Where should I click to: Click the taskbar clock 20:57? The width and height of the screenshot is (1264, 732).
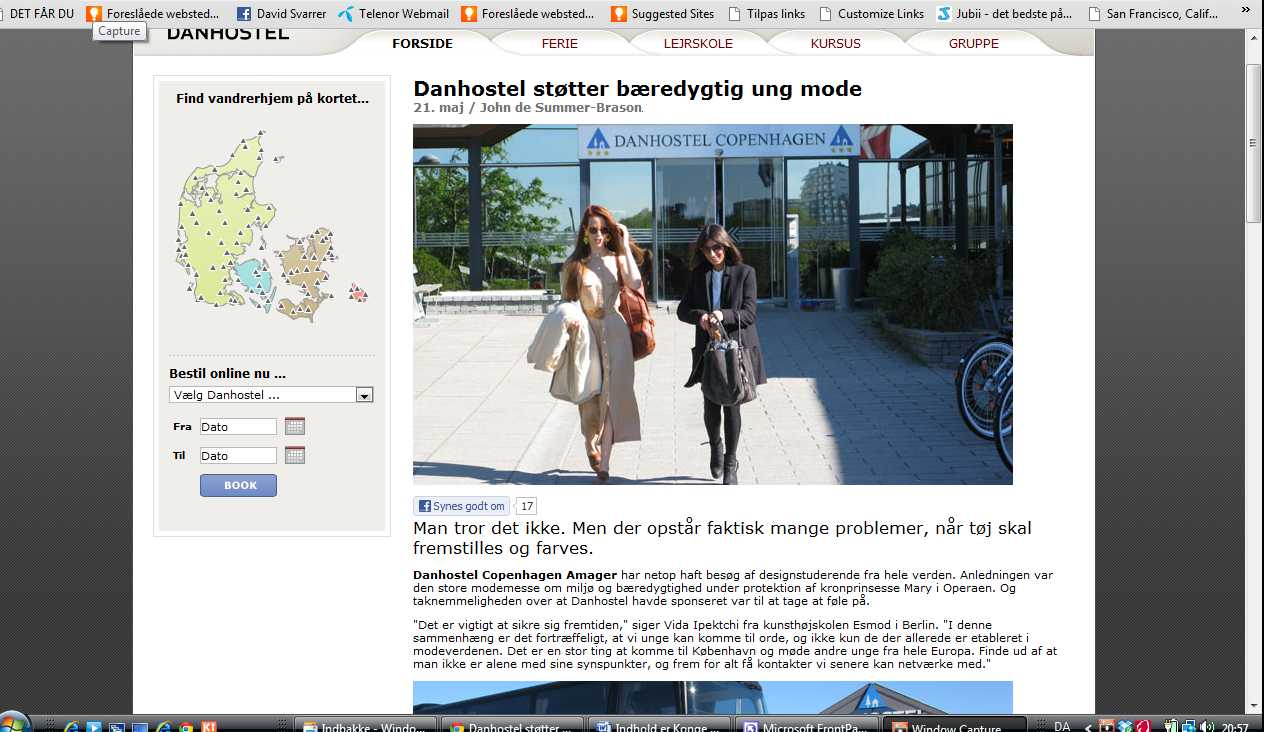coord(1235,727)
